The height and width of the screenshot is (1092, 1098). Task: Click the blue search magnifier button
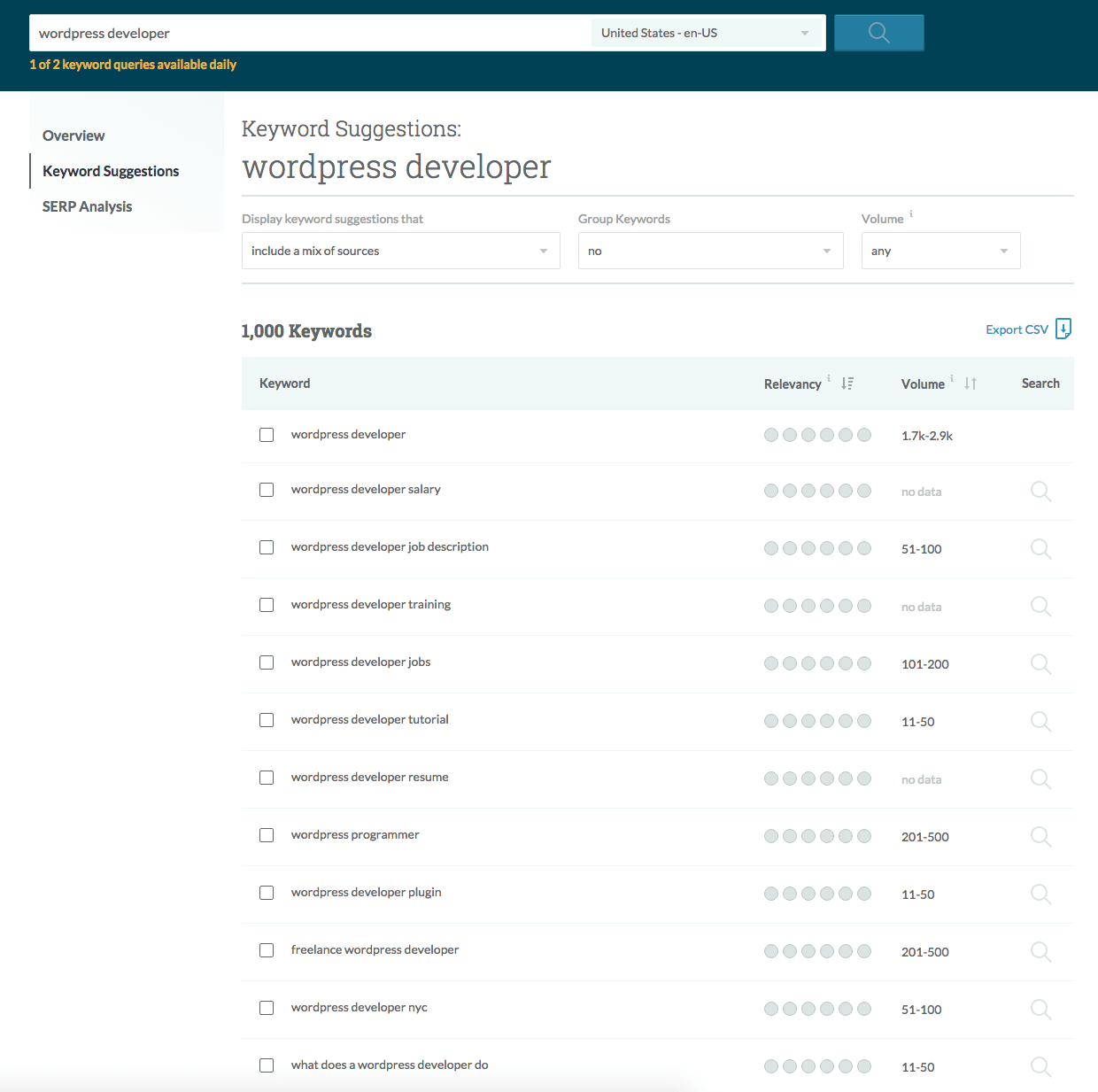pos(878,33)
